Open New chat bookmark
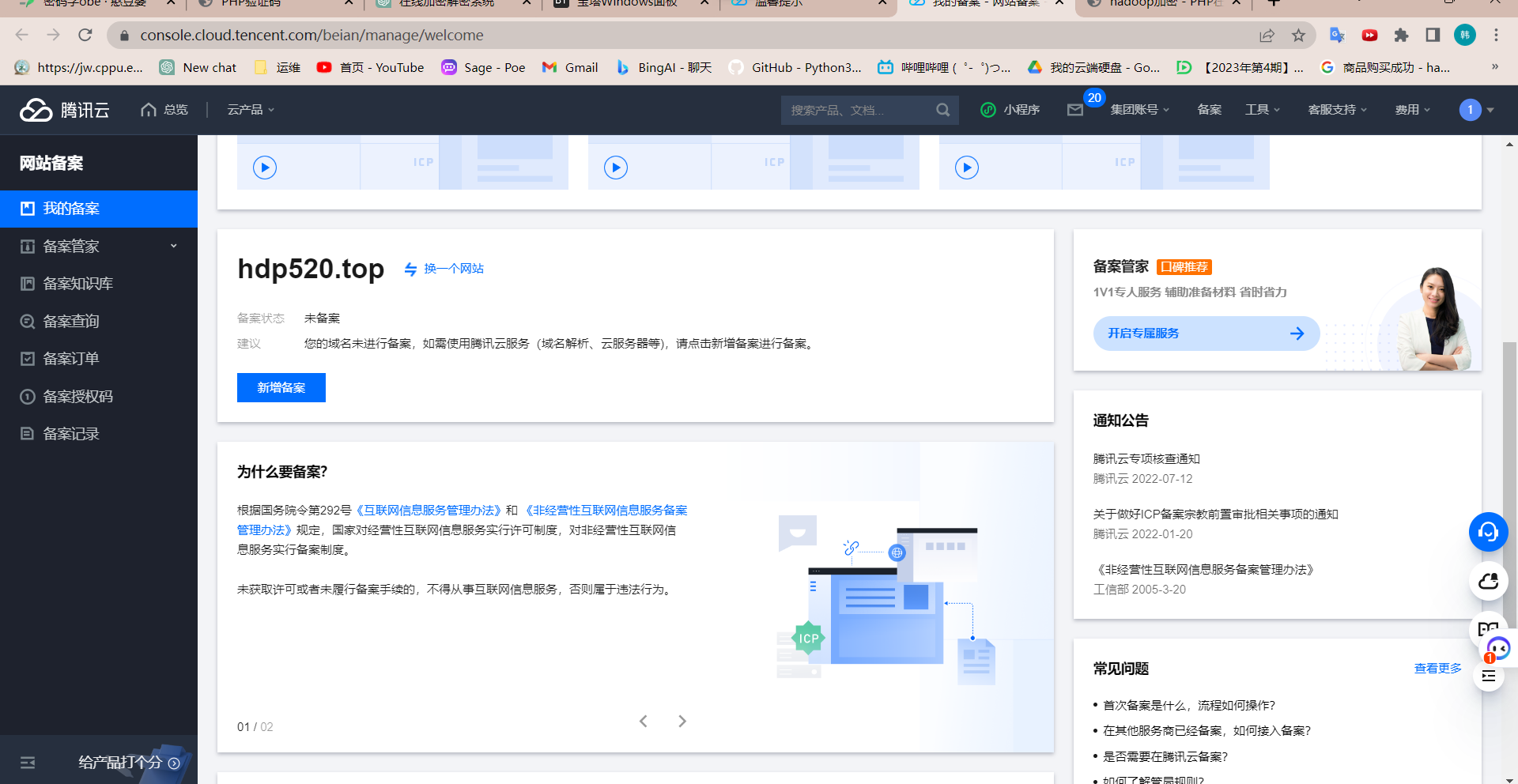The width and height of the screenshot is (1518, 784). click(x=198, y=67)
